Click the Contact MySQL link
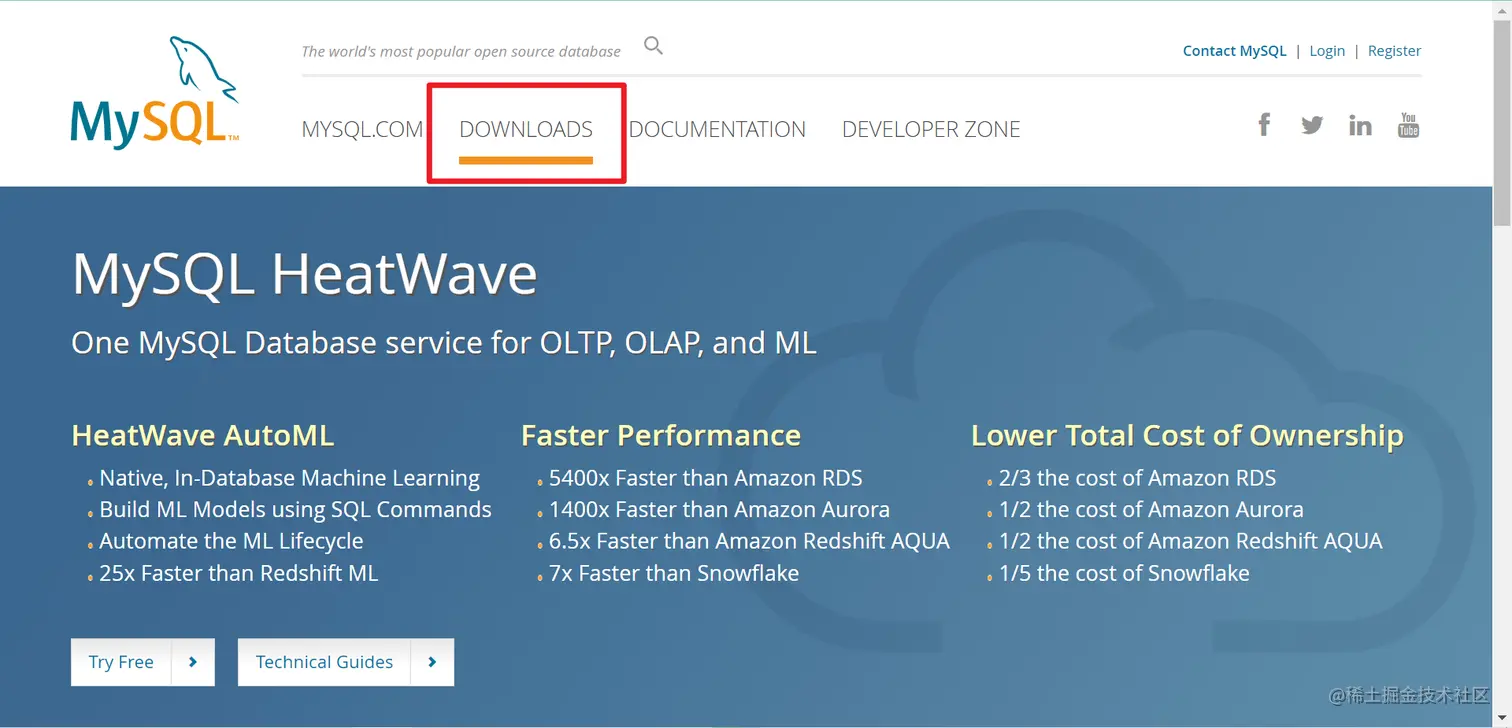The width and height of the screenshot is (1512, 728). pos(1234,51)
